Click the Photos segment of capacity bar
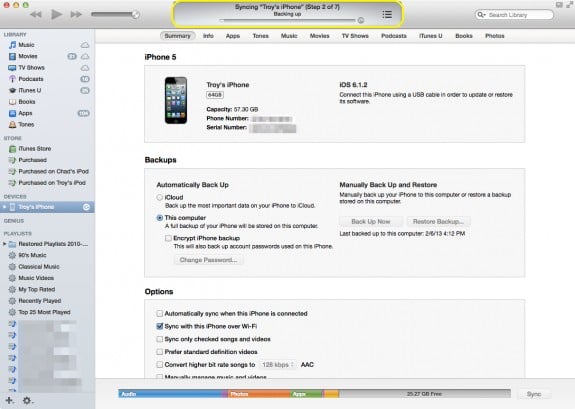575x409 pixels. pos(259,394)
